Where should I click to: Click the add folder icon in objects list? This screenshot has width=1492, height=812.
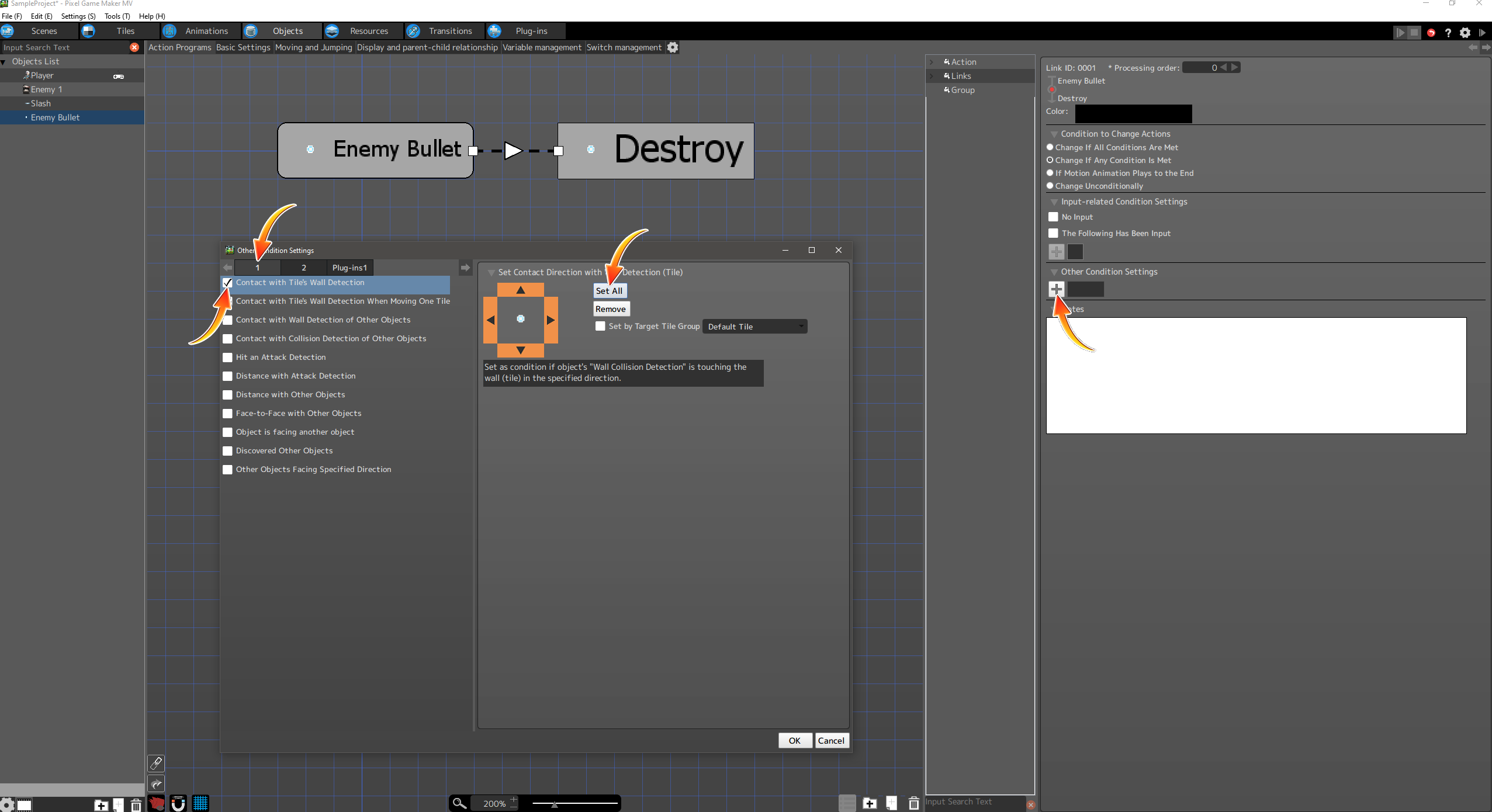(x=101, y=805)
